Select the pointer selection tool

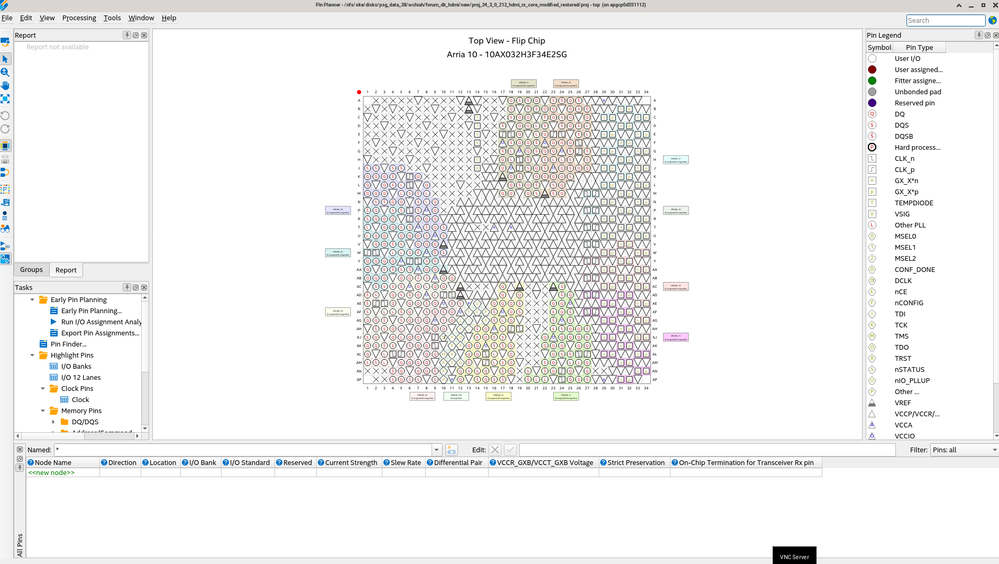[x=5, y=59]
